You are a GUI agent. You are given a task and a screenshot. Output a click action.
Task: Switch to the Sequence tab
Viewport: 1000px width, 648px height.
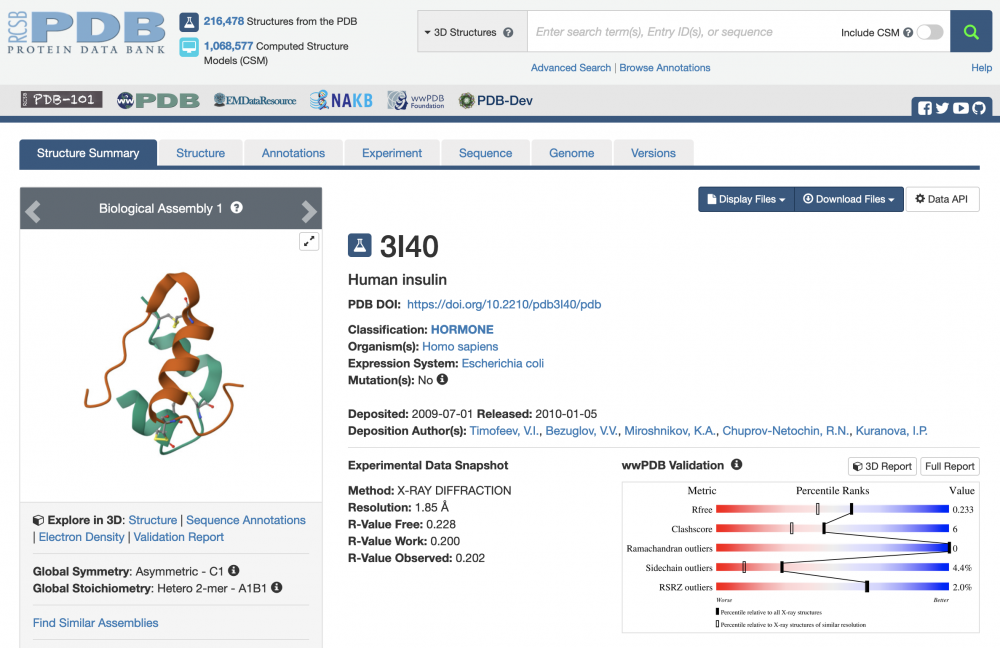(x=485, y=153)
